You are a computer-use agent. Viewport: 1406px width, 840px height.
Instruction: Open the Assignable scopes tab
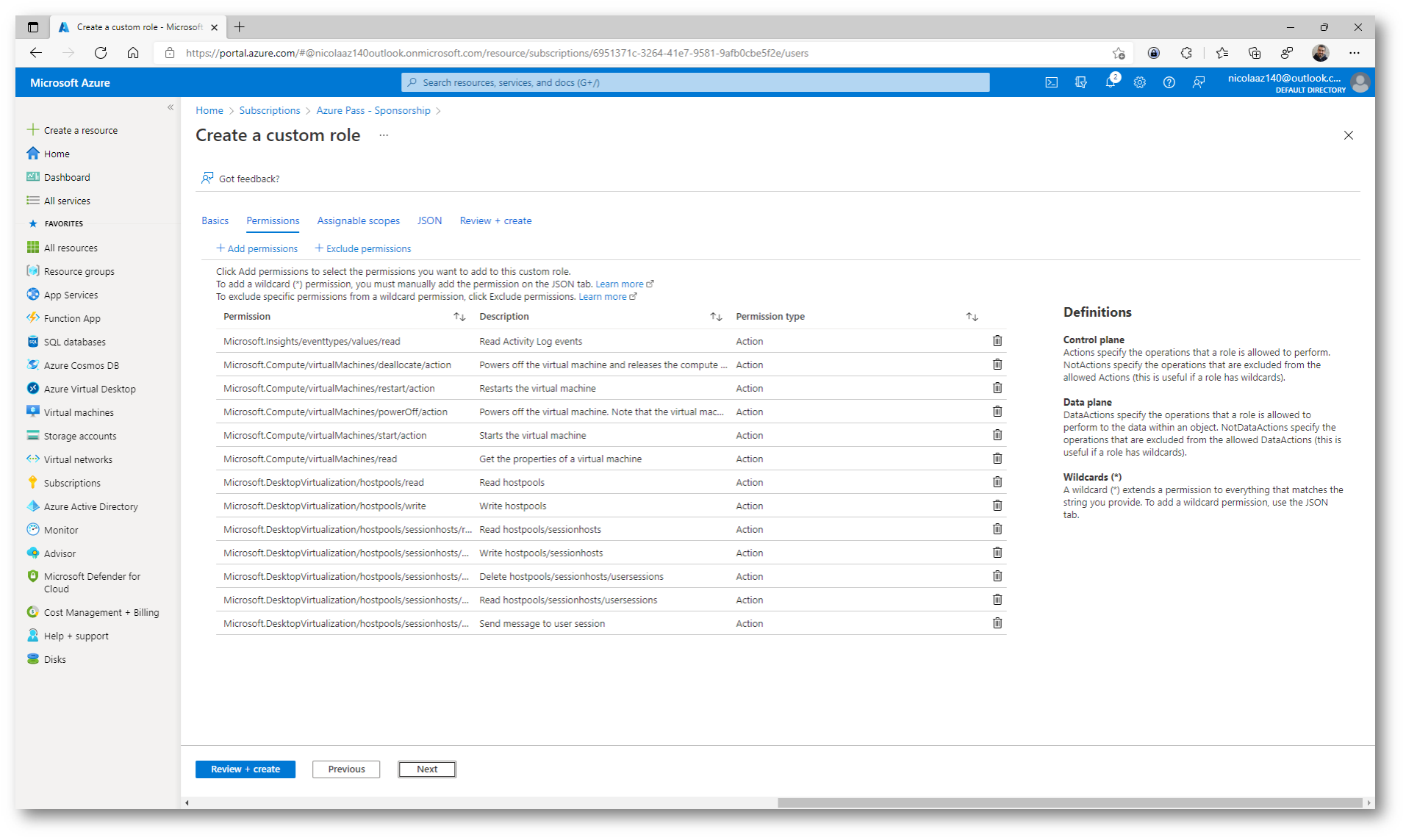coord(359,220)
